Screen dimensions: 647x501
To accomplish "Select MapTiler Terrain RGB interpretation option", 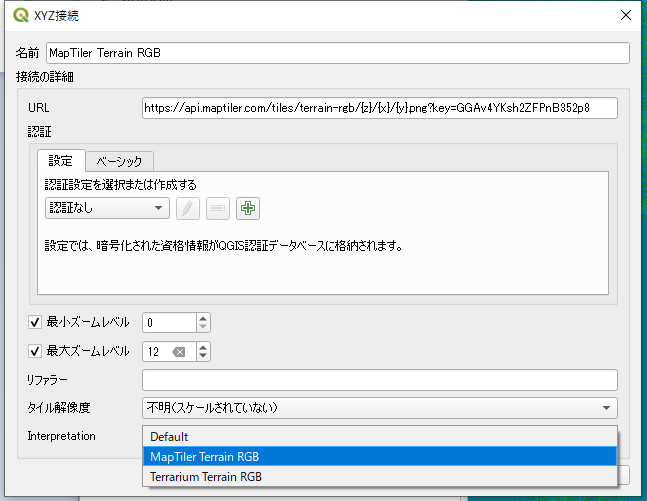I will pyautogui.click(x=380, y=456).
